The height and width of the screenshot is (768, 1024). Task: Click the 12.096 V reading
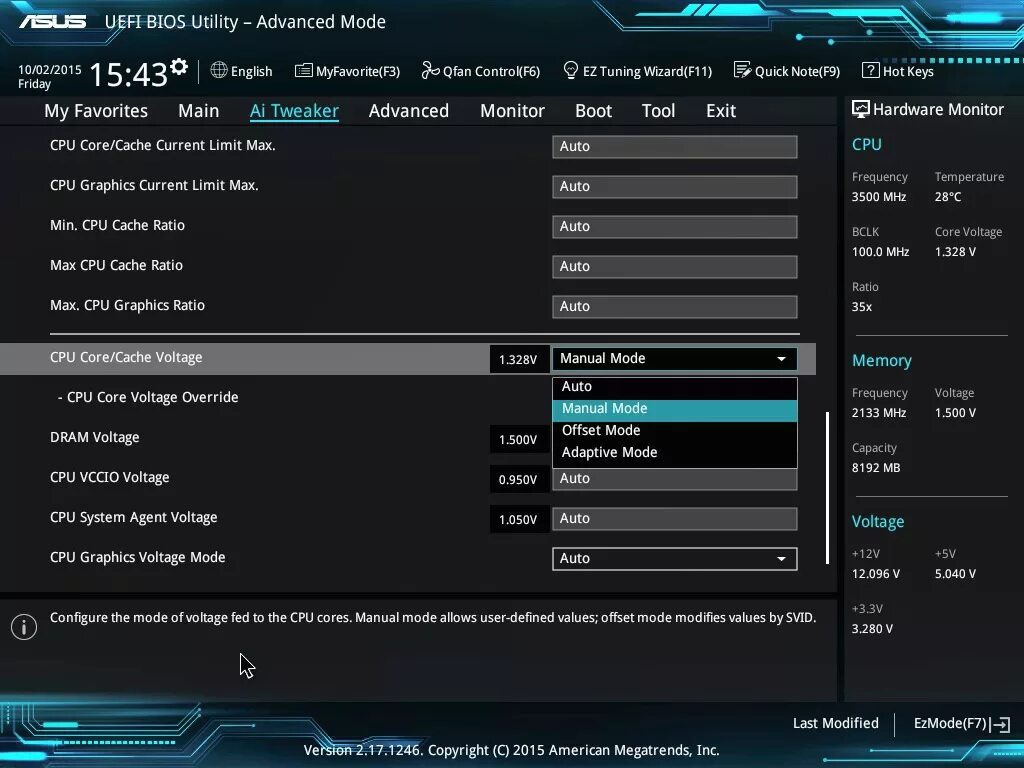(x=876, y=574)
